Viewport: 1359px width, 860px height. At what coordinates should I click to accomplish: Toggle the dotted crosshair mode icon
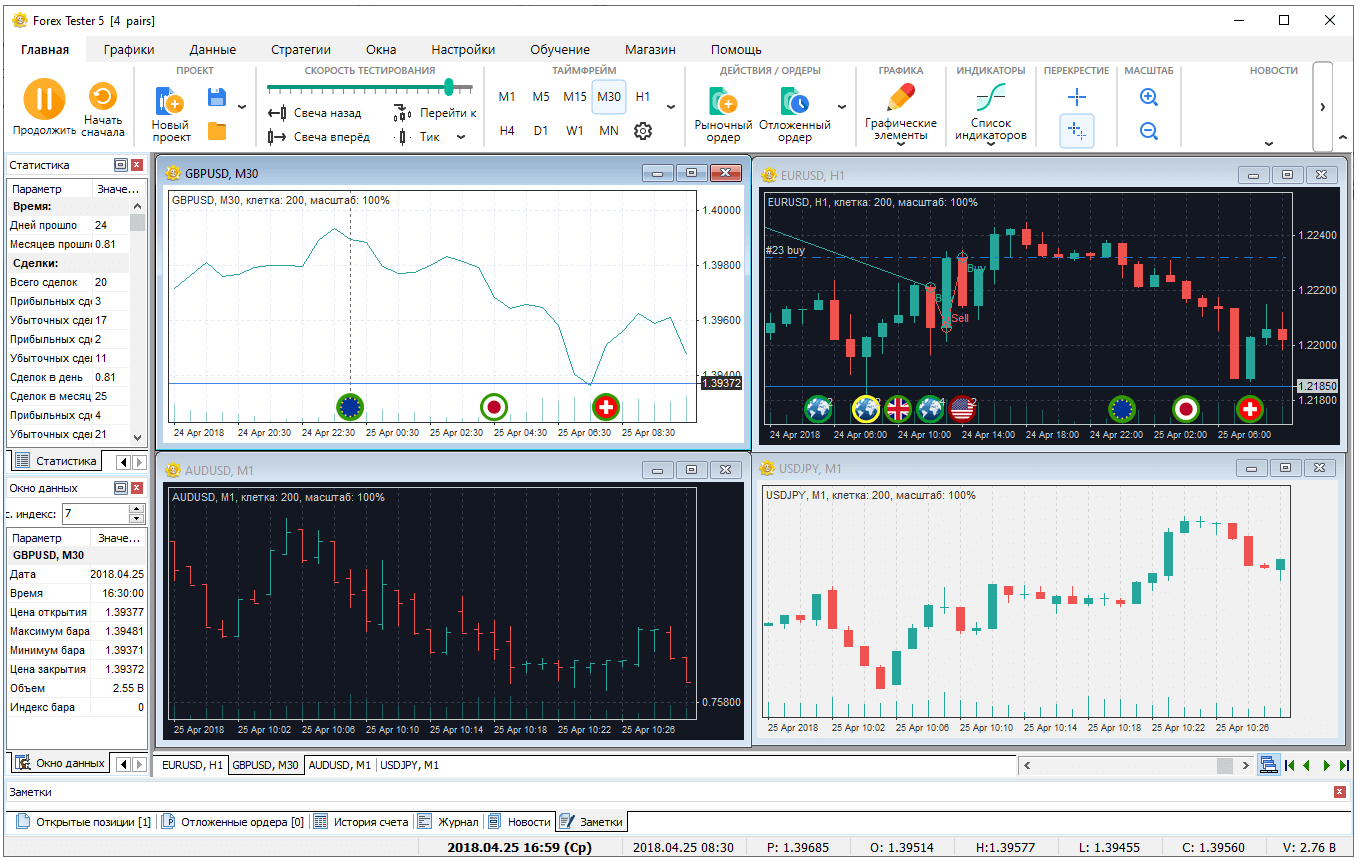point(1077,131)
